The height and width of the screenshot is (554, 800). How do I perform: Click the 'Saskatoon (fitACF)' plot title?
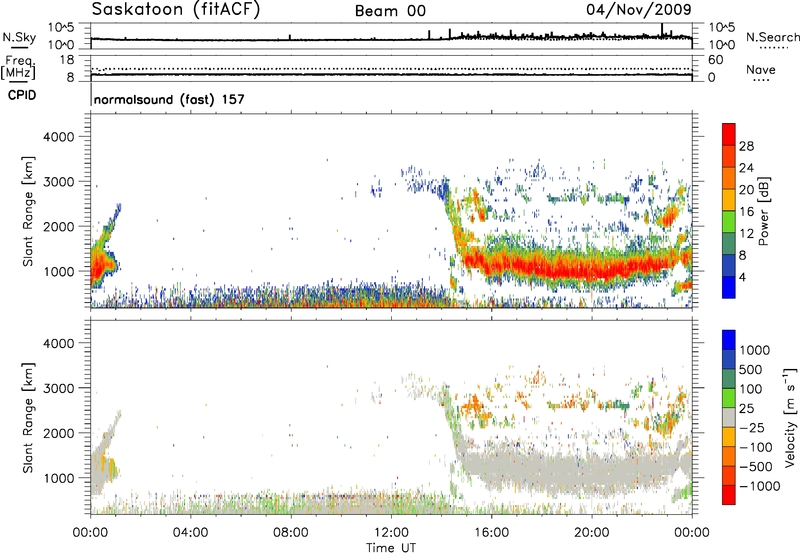pos(176,10)
